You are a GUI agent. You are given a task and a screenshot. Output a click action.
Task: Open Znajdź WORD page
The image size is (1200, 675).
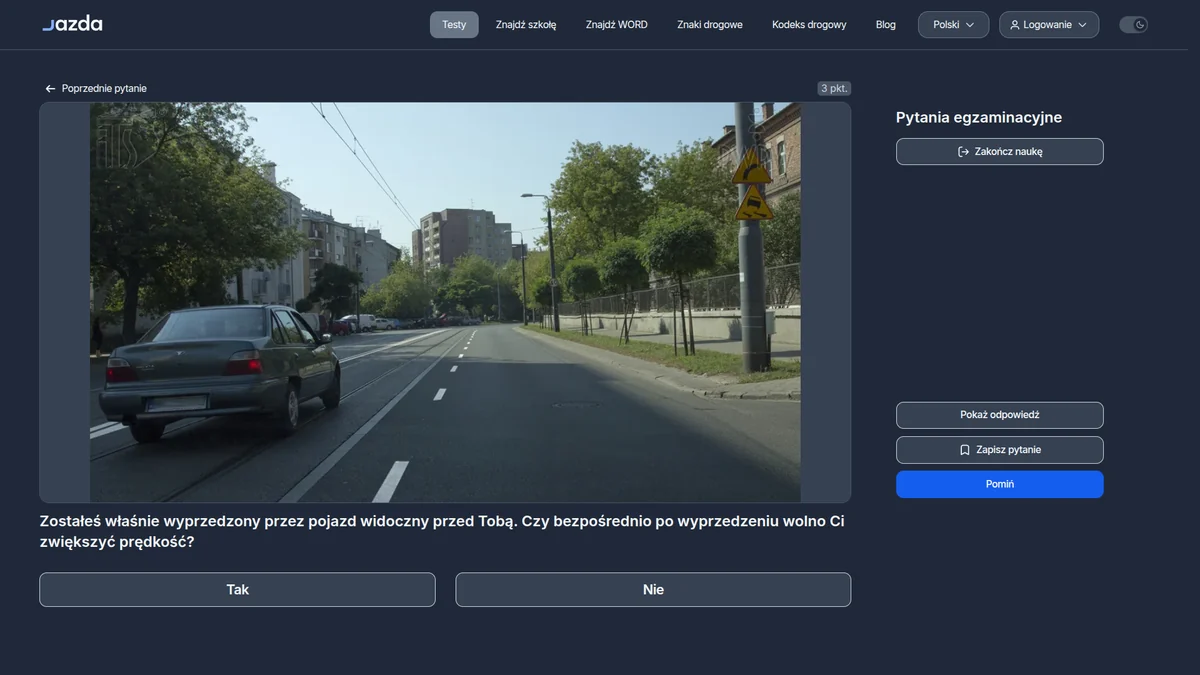tap(617, 25)
